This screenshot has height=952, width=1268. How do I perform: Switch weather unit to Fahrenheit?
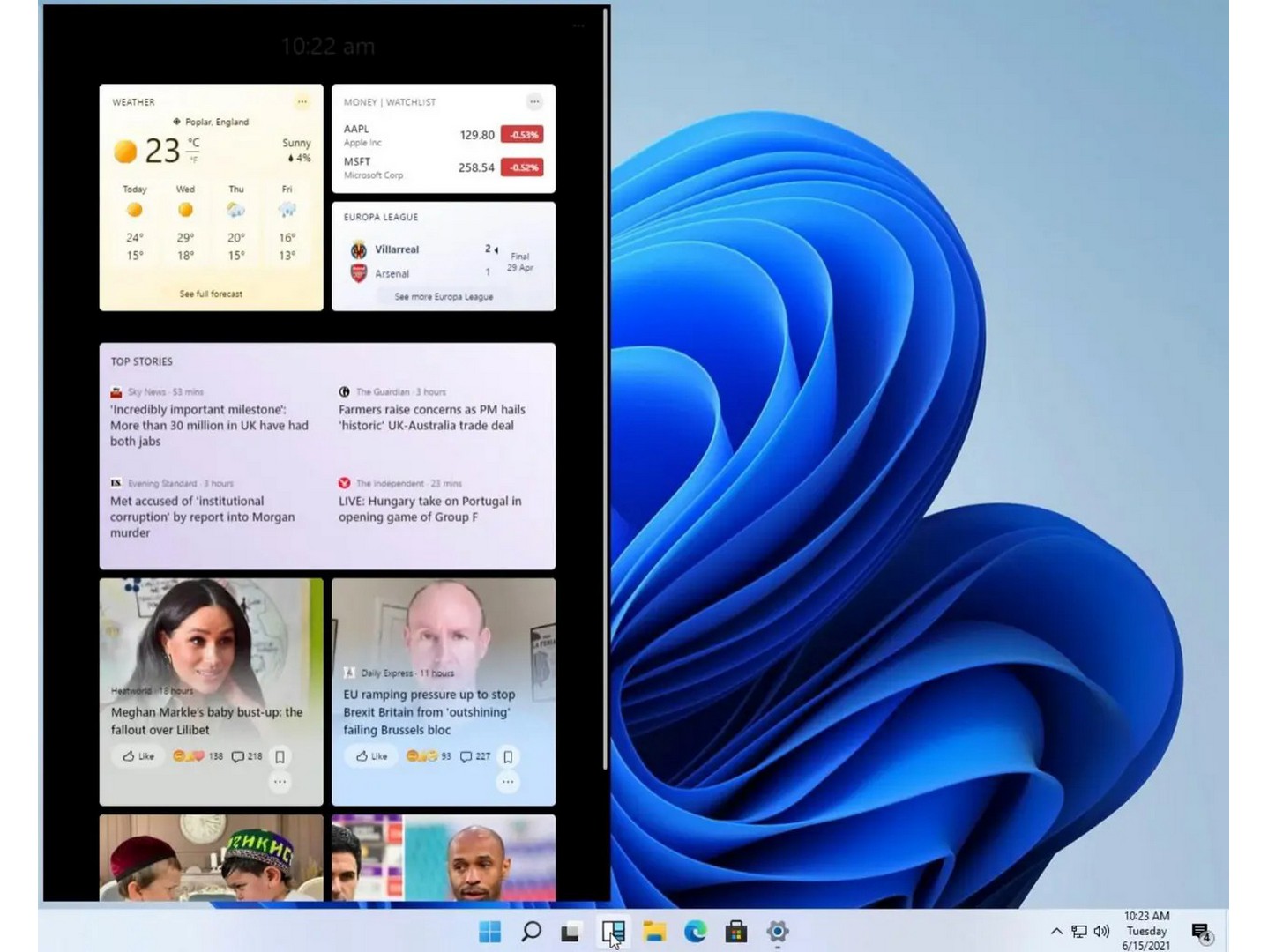(193, 160)
